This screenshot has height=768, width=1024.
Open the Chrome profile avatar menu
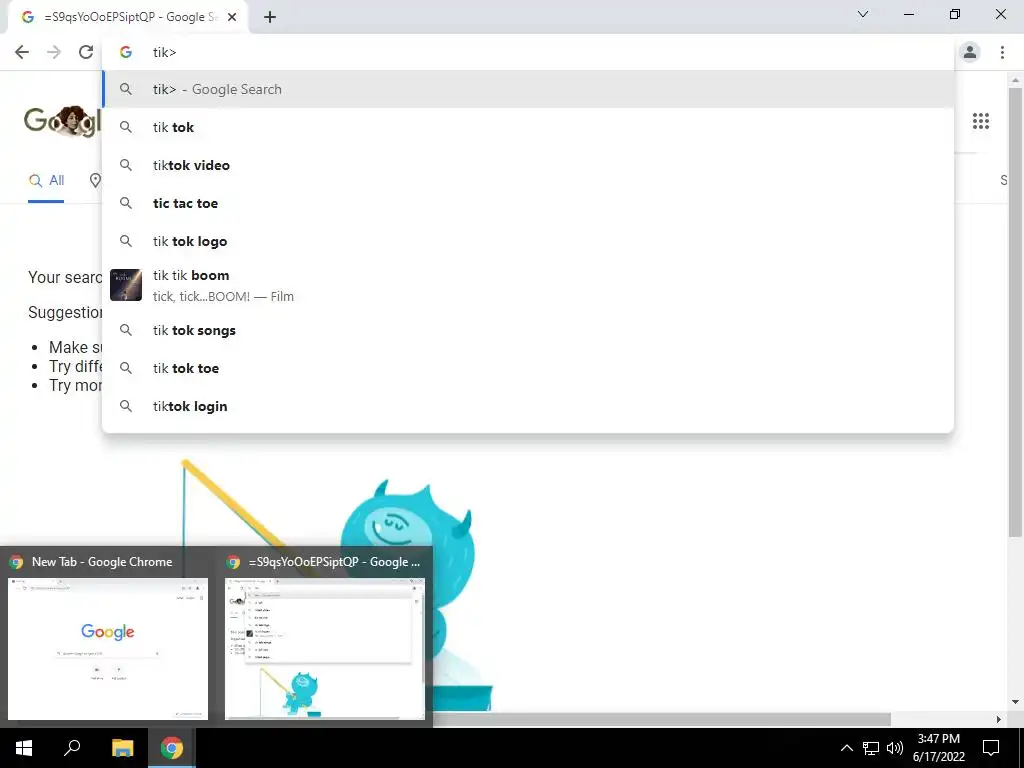pyautogui.click(x=970, y=52)
